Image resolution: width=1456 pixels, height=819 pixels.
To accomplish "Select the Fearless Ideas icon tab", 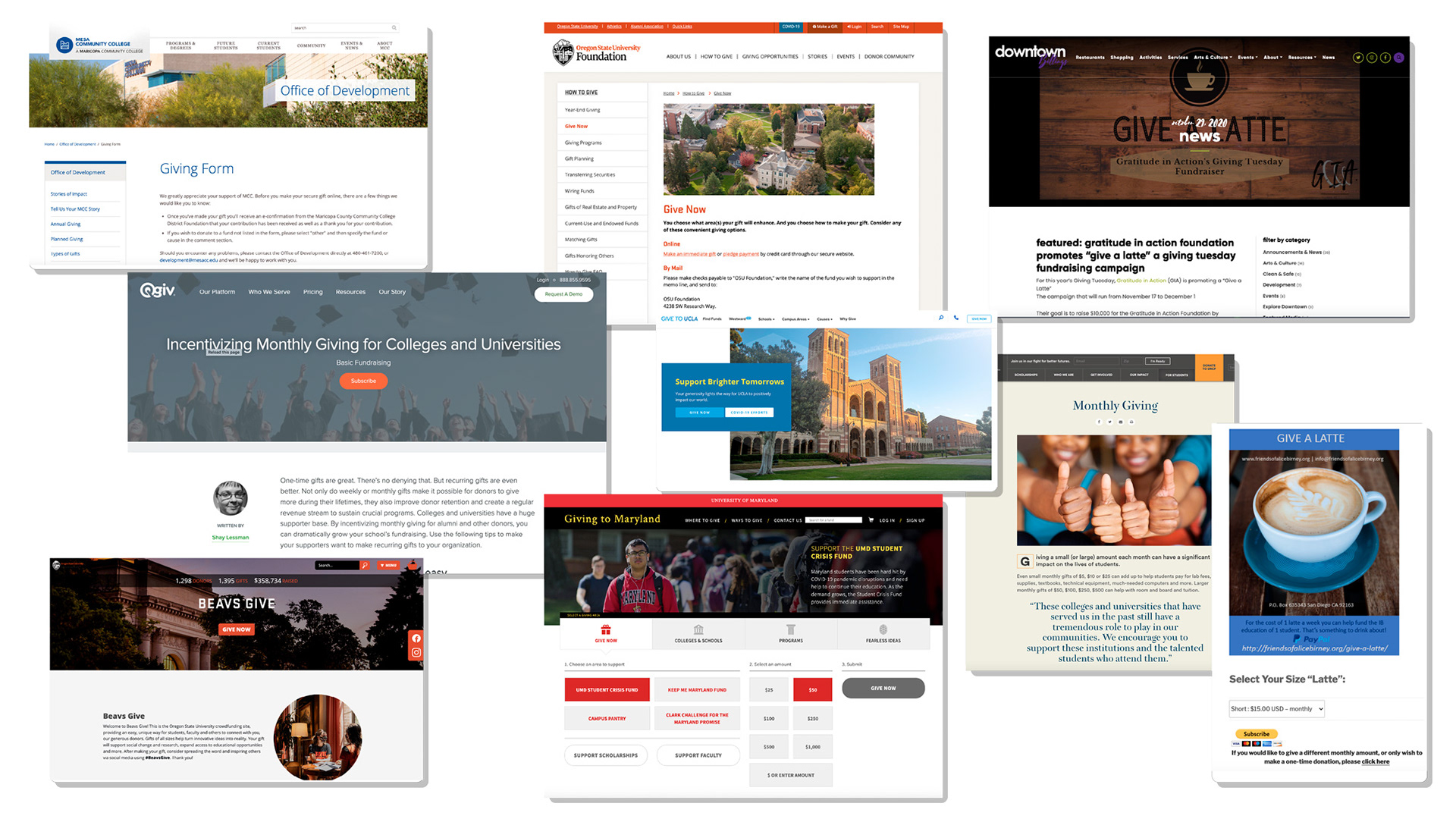I will click(883, 634).
